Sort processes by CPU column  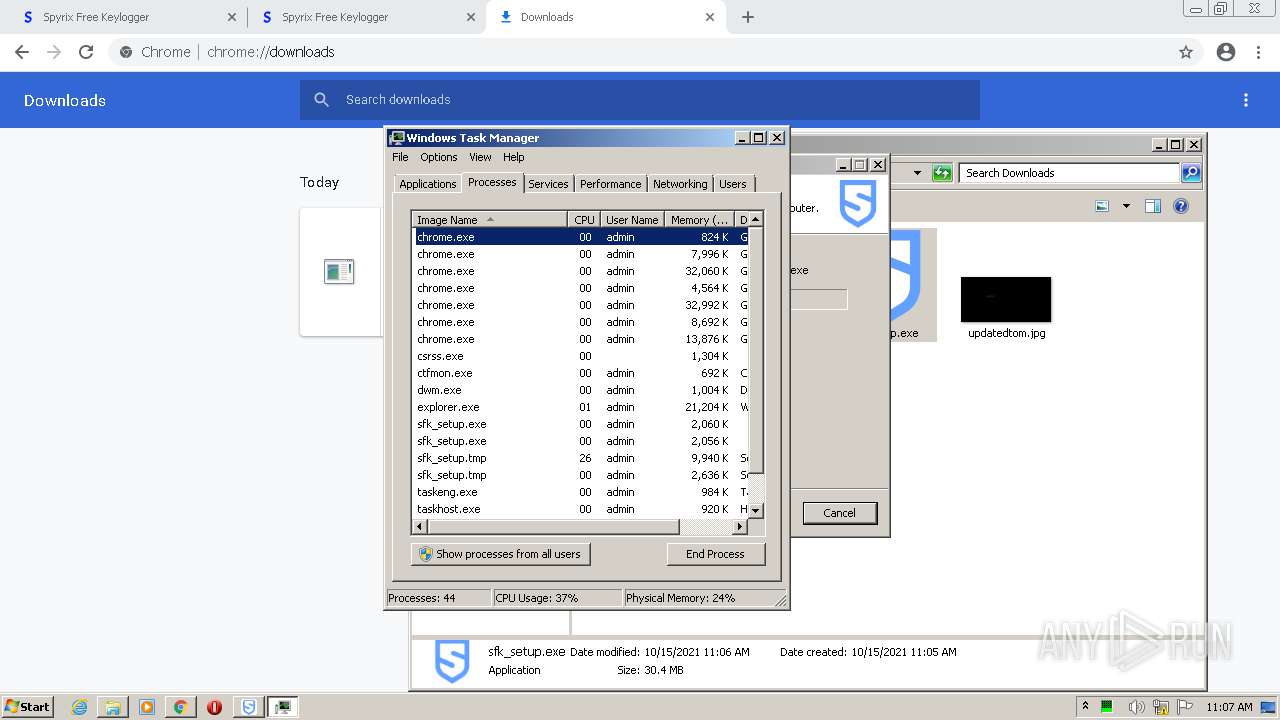pyautogui.click(x=584, y=219)
